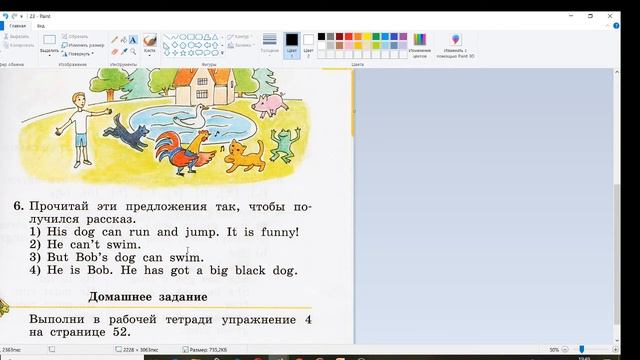Screen dimensions: 640x360
Task: Collapse the ribbon with the chevron
Action: click(x=608, y=26)
